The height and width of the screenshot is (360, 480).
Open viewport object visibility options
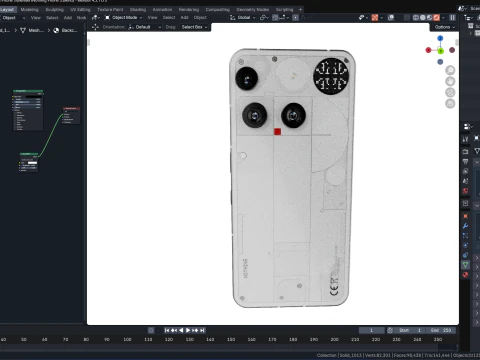(363, 18)
